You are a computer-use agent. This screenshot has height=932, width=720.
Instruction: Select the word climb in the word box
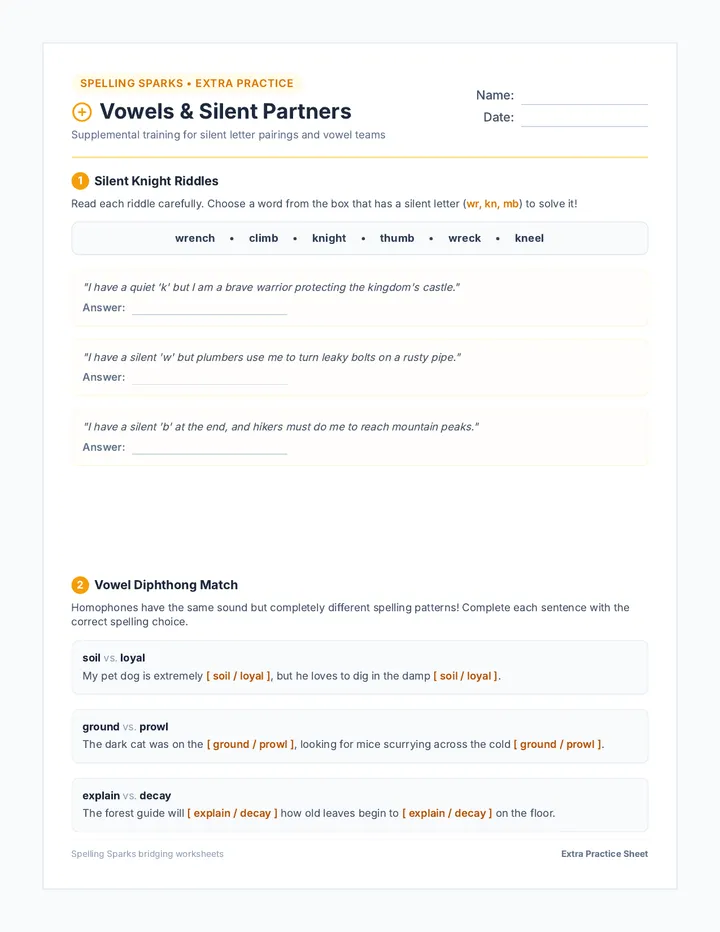[263, 238]
